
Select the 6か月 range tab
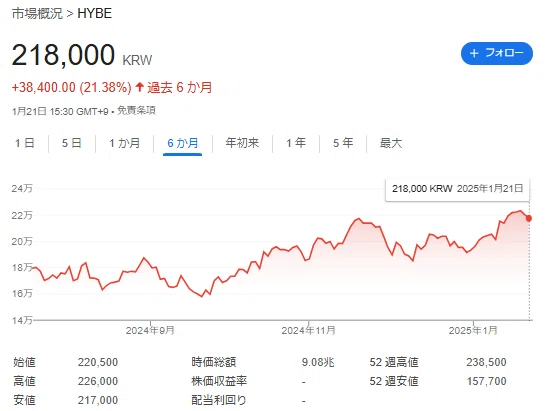[x=182, y=143]
